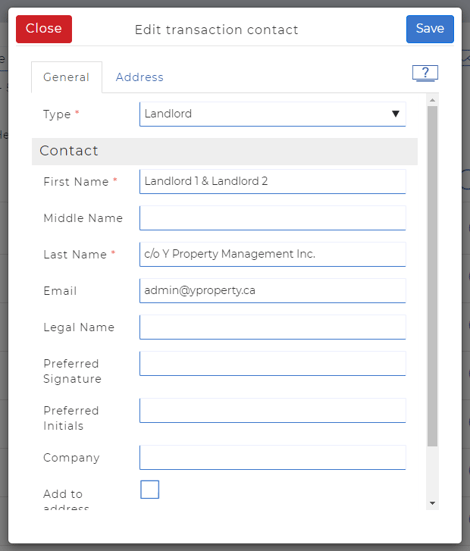Tick the Add to address checkbox
This screenshot has height=551, width=470.
(150, 490)
